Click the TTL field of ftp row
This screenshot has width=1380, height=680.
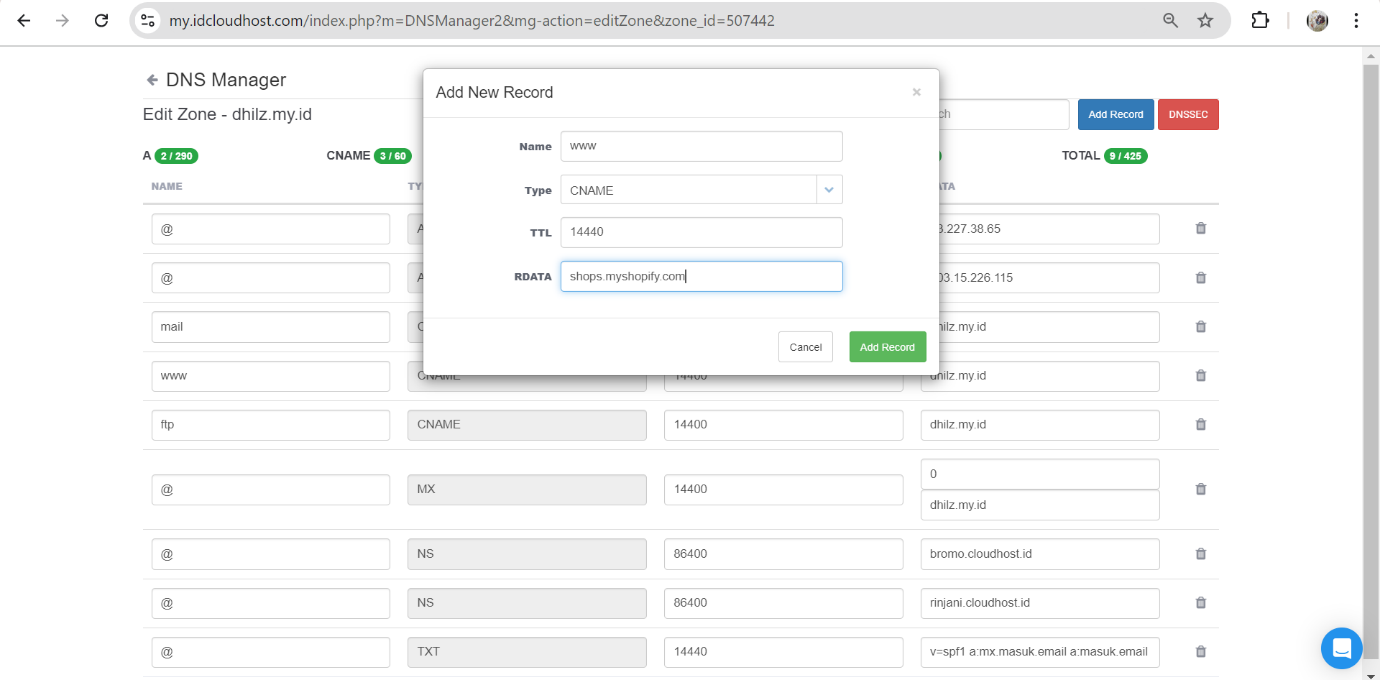(784, 424)
